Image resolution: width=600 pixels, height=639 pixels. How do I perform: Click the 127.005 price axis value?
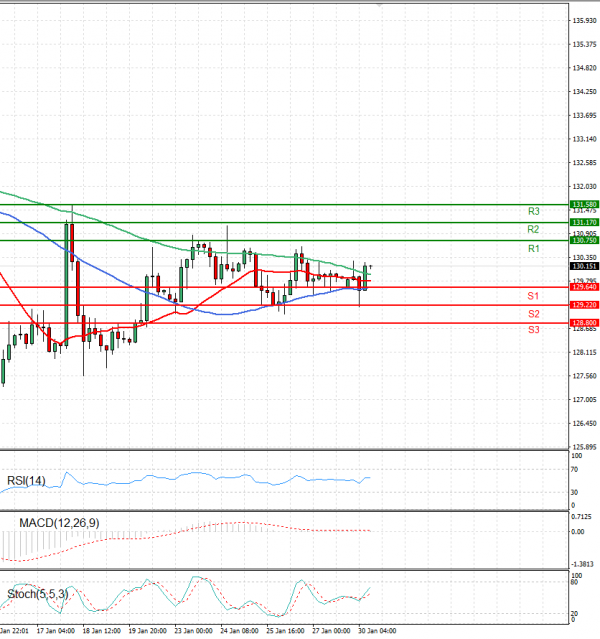(x=585, y=400)
